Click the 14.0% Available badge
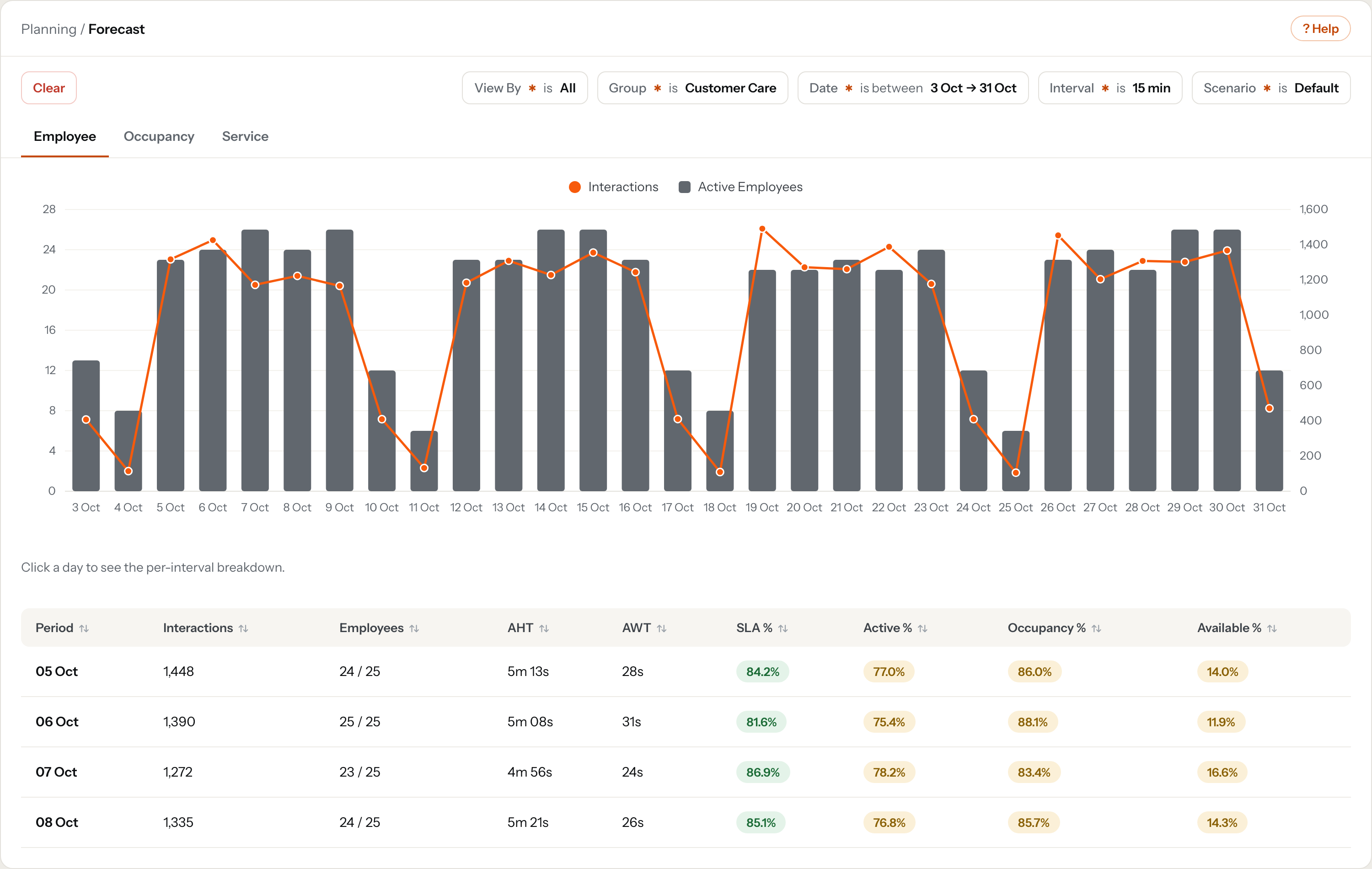The width and height of the screenshot is (1372, 869). (x=1222, y=671)
